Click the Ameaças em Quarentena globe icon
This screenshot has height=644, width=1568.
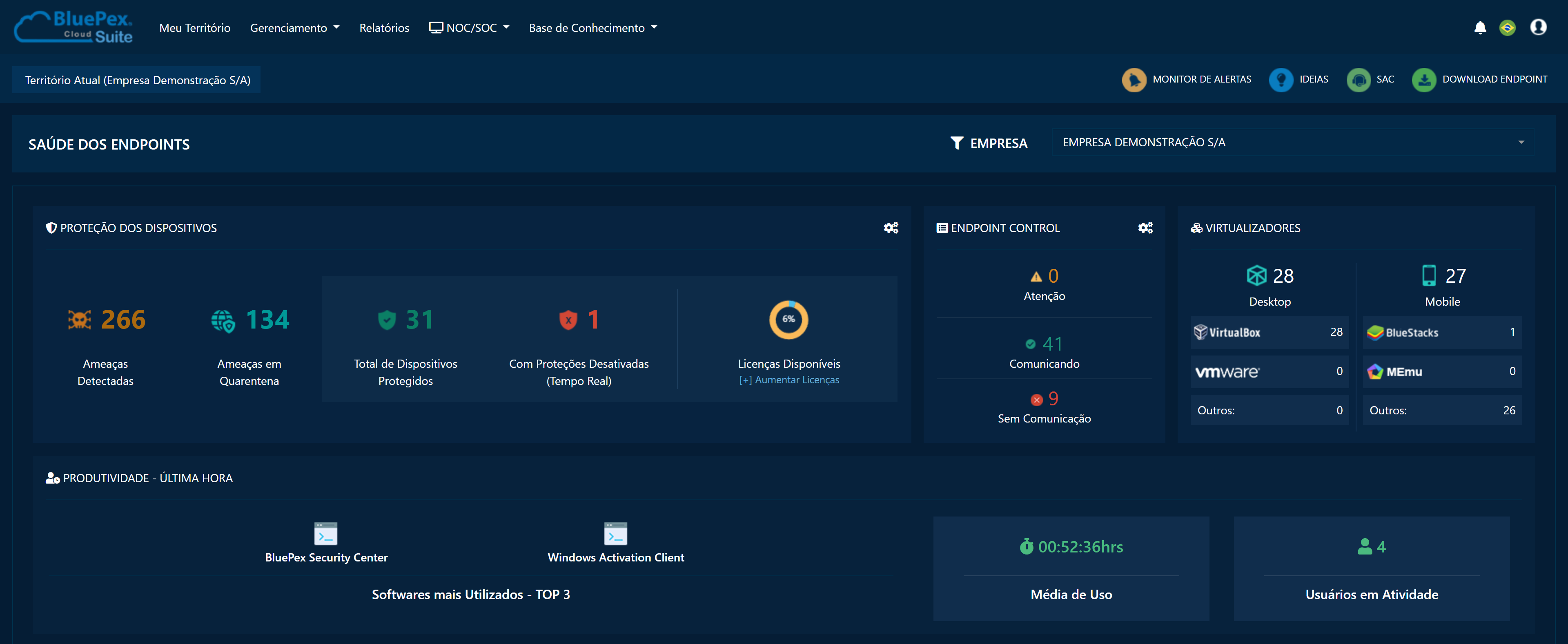[223, 320]
